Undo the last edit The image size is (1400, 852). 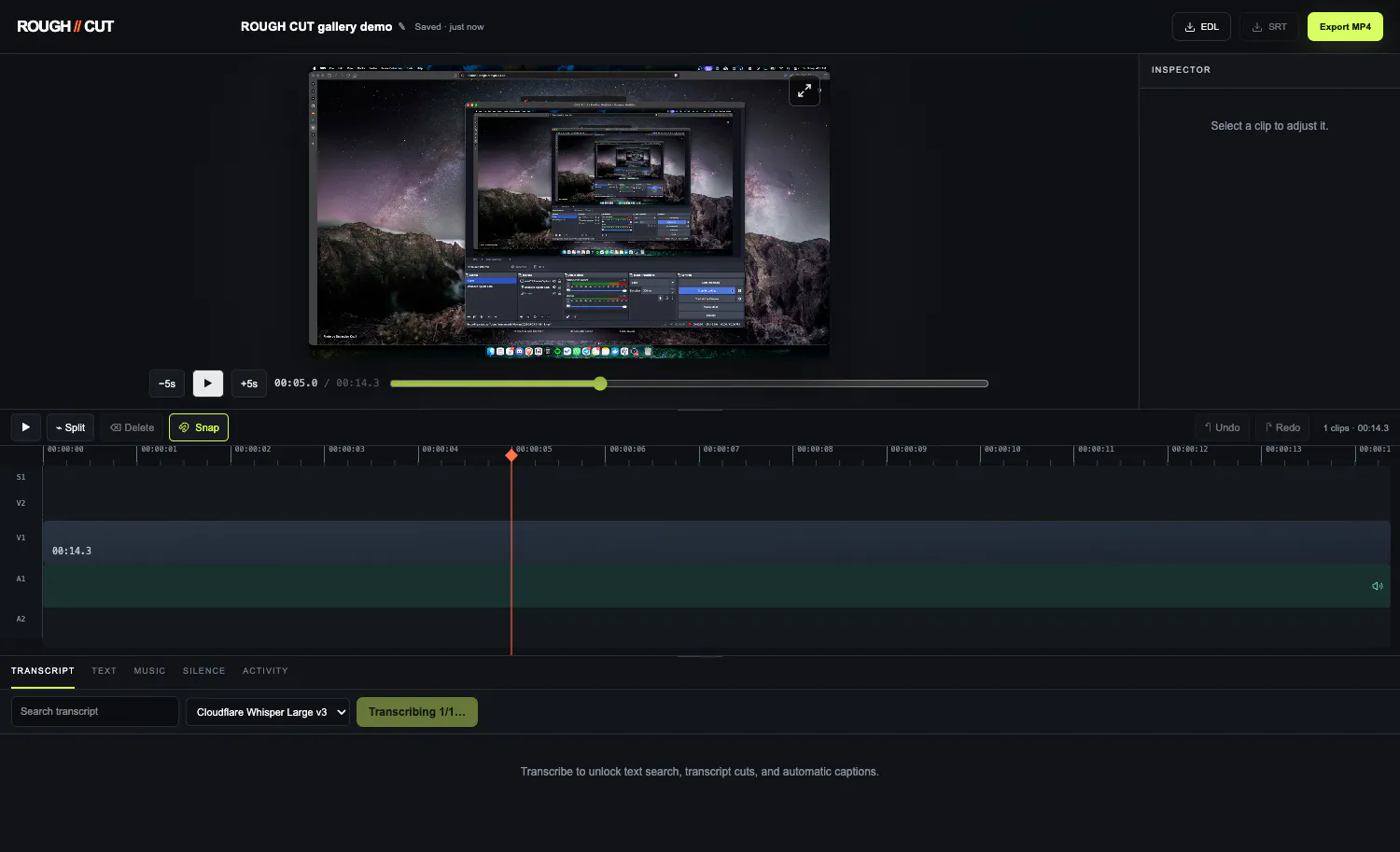1222,427
